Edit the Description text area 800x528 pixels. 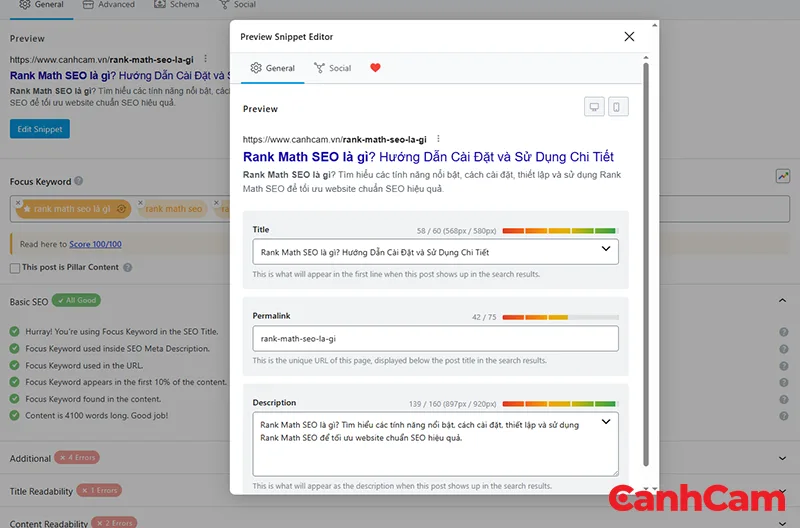click(x=435, y=444)
